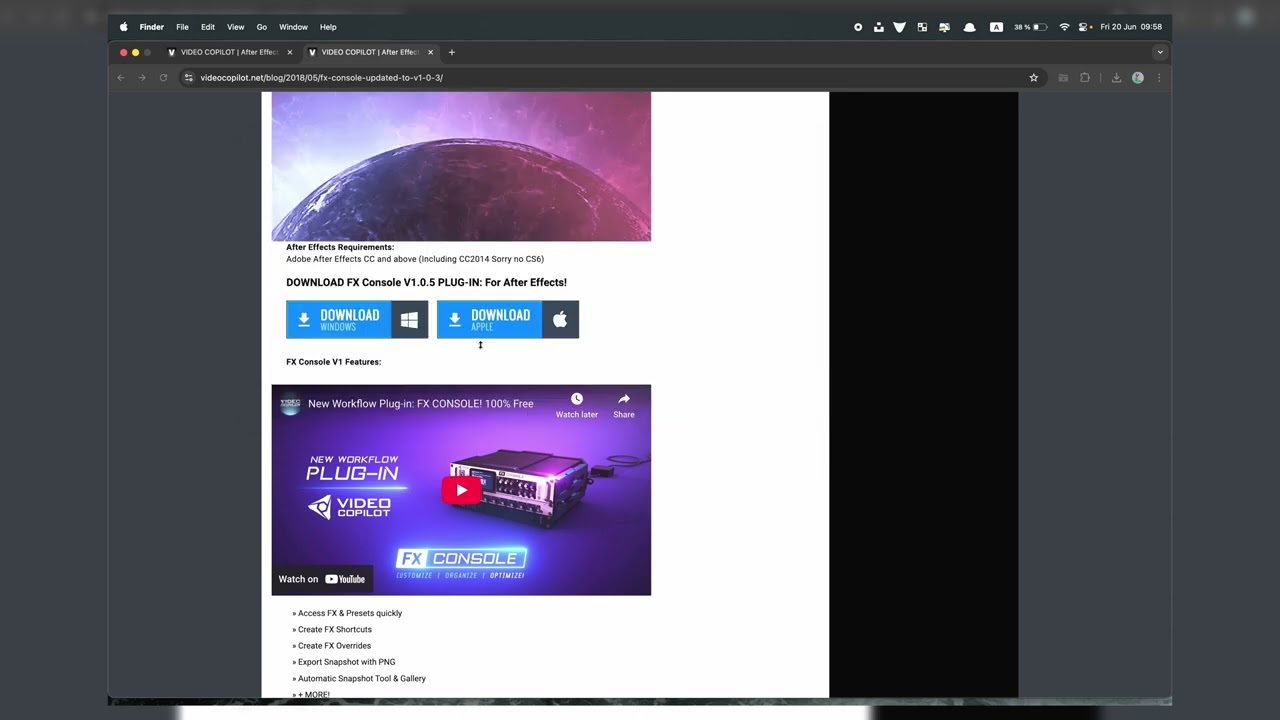Share the embedded YouTube video
The image size is (1280, 720).
tap(624, 405)
